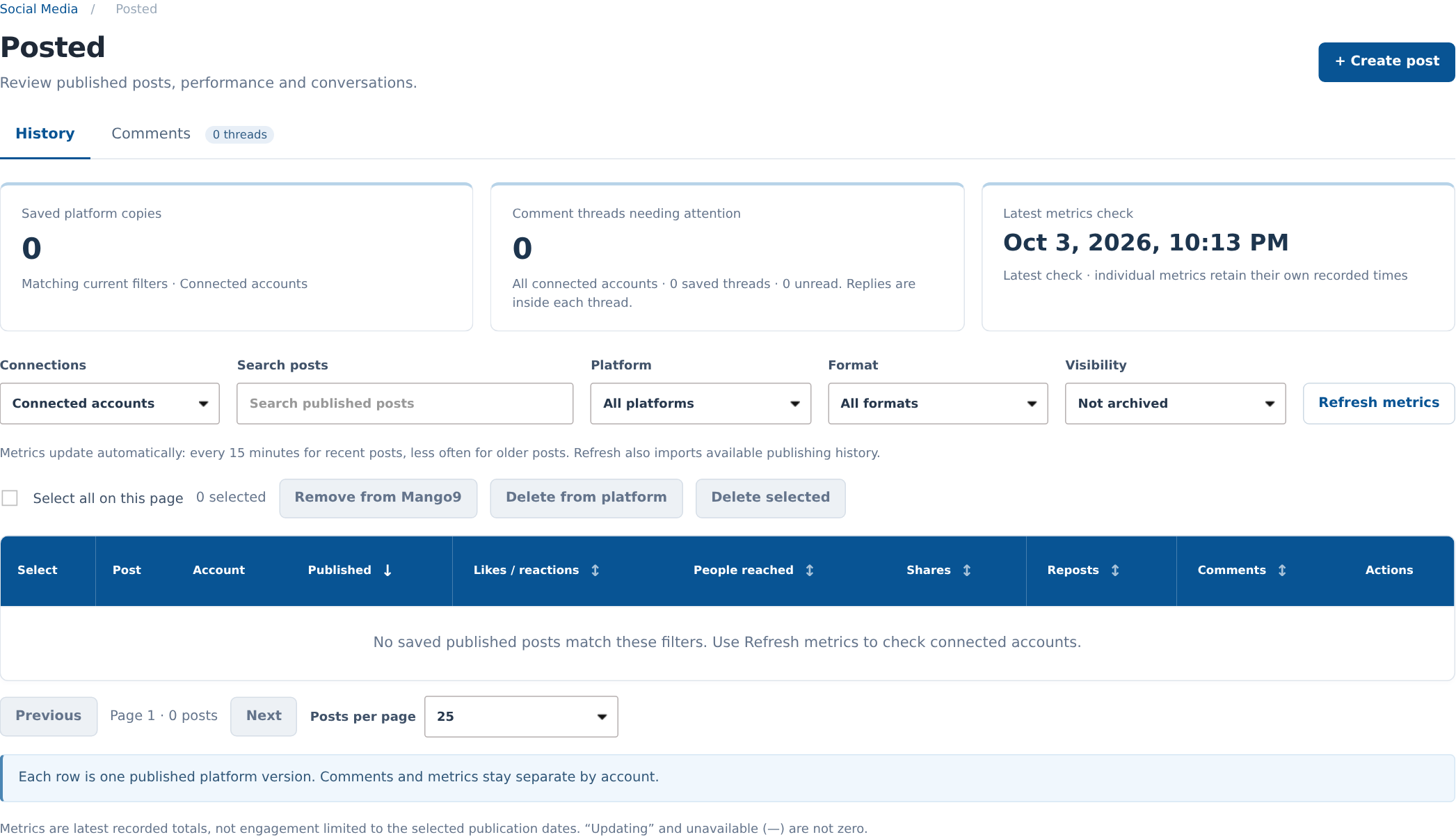Click Delete selected button
Viewport: 1456px width, 837px height.
771,498
